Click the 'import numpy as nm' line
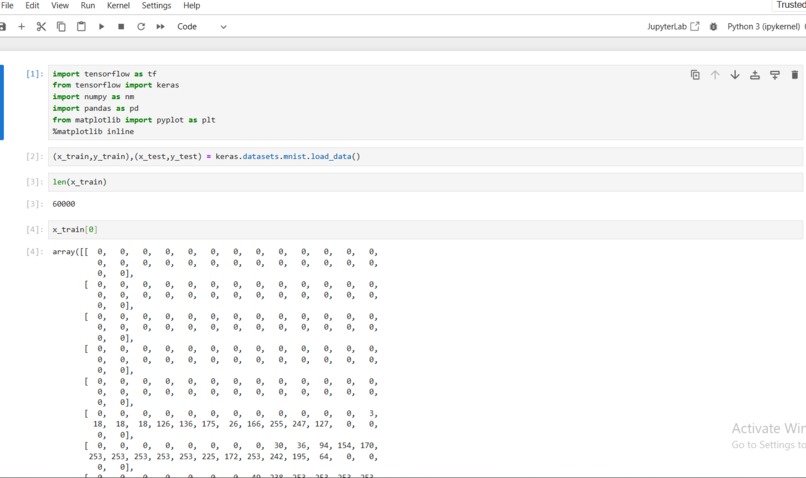The height and width of the screenshot is (478, 806). pyautogui.click(x=93, y=97)
